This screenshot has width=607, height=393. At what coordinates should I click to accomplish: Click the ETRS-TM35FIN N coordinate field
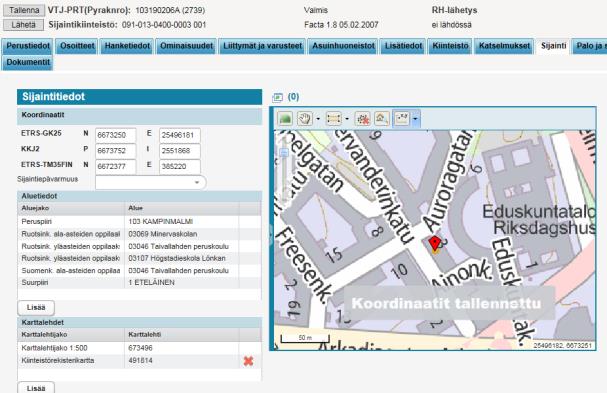pyautogui.click(x=116, y=166)
